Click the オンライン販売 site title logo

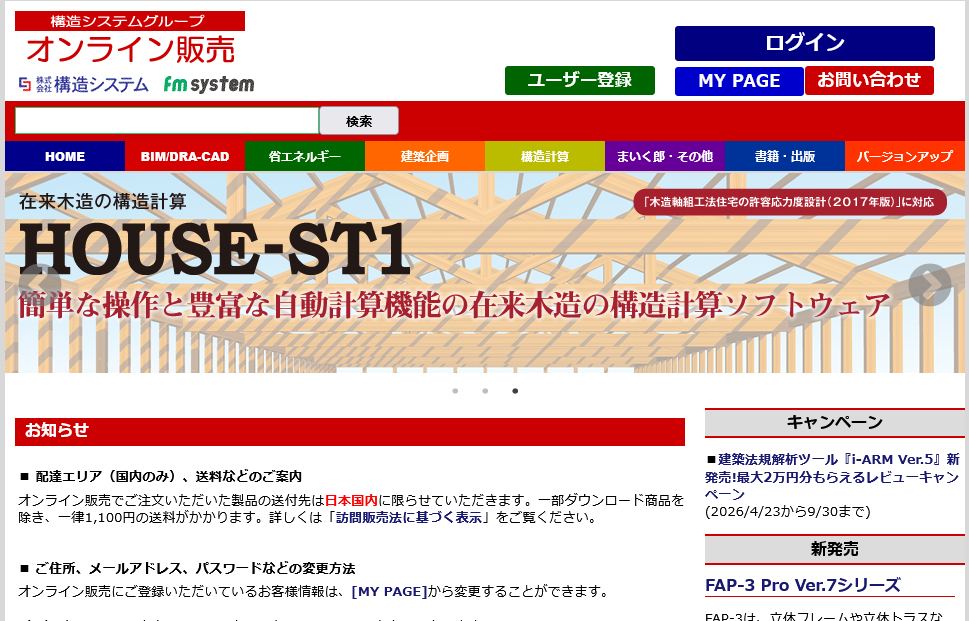coord(130,49)
